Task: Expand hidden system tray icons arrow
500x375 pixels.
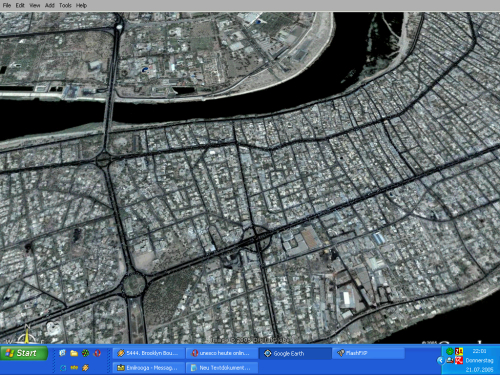Action: (x=440, y=360)
